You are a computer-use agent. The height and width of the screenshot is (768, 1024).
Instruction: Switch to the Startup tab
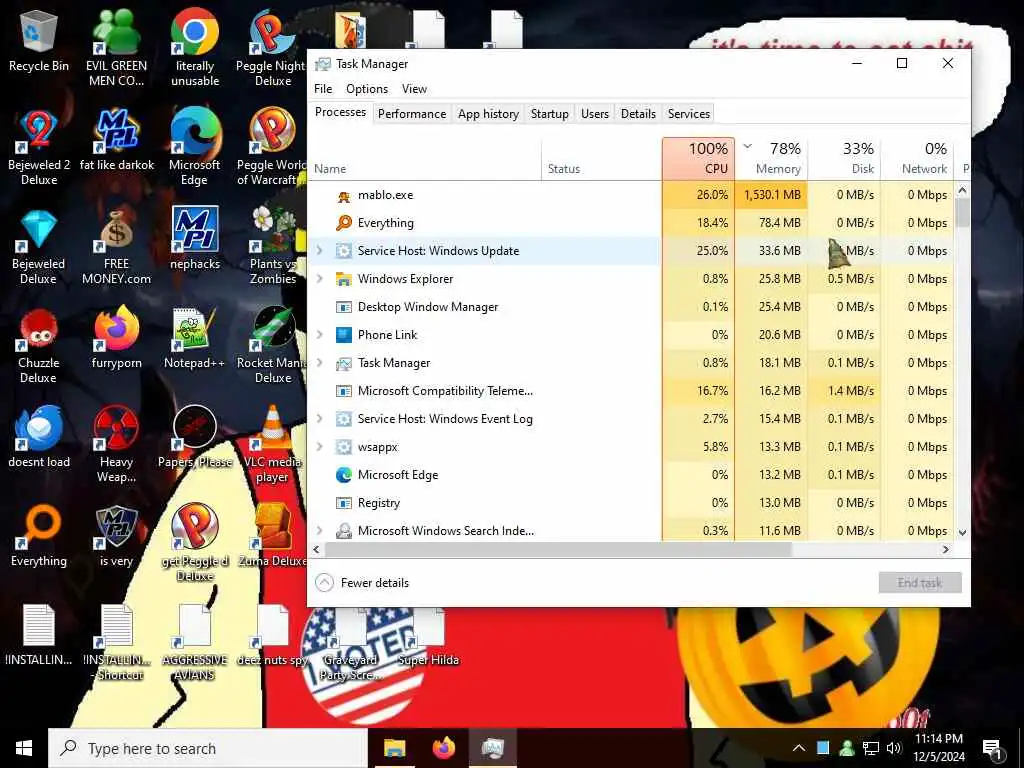coord(549,114)
